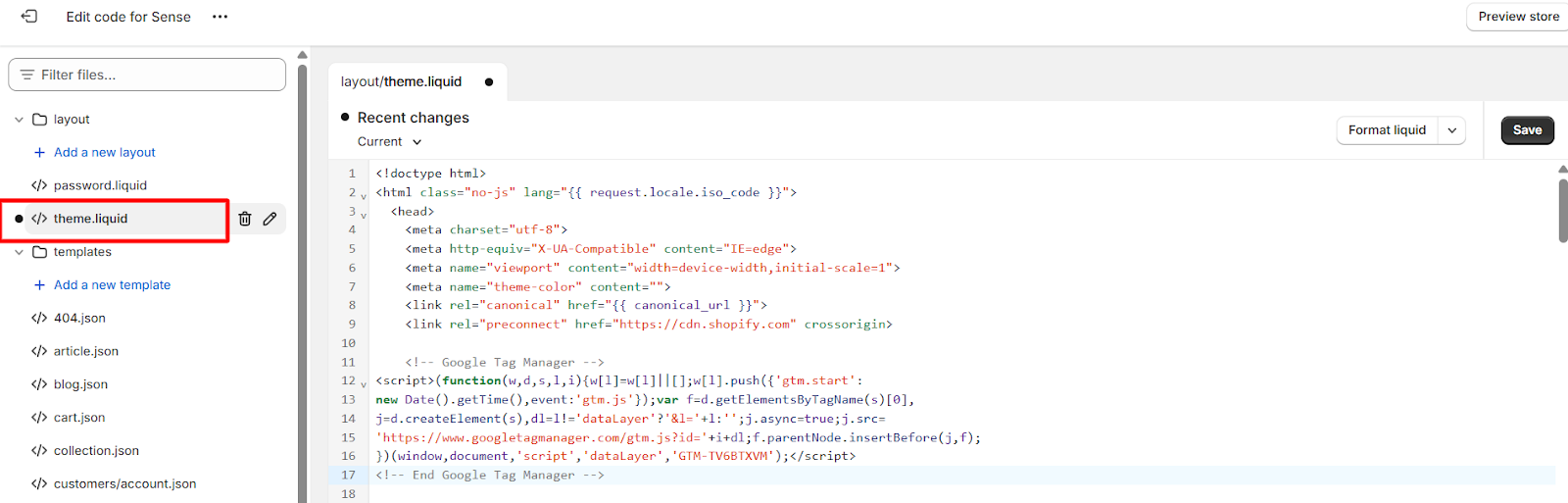Collapse the layout folder chevron

coord(19,120)
